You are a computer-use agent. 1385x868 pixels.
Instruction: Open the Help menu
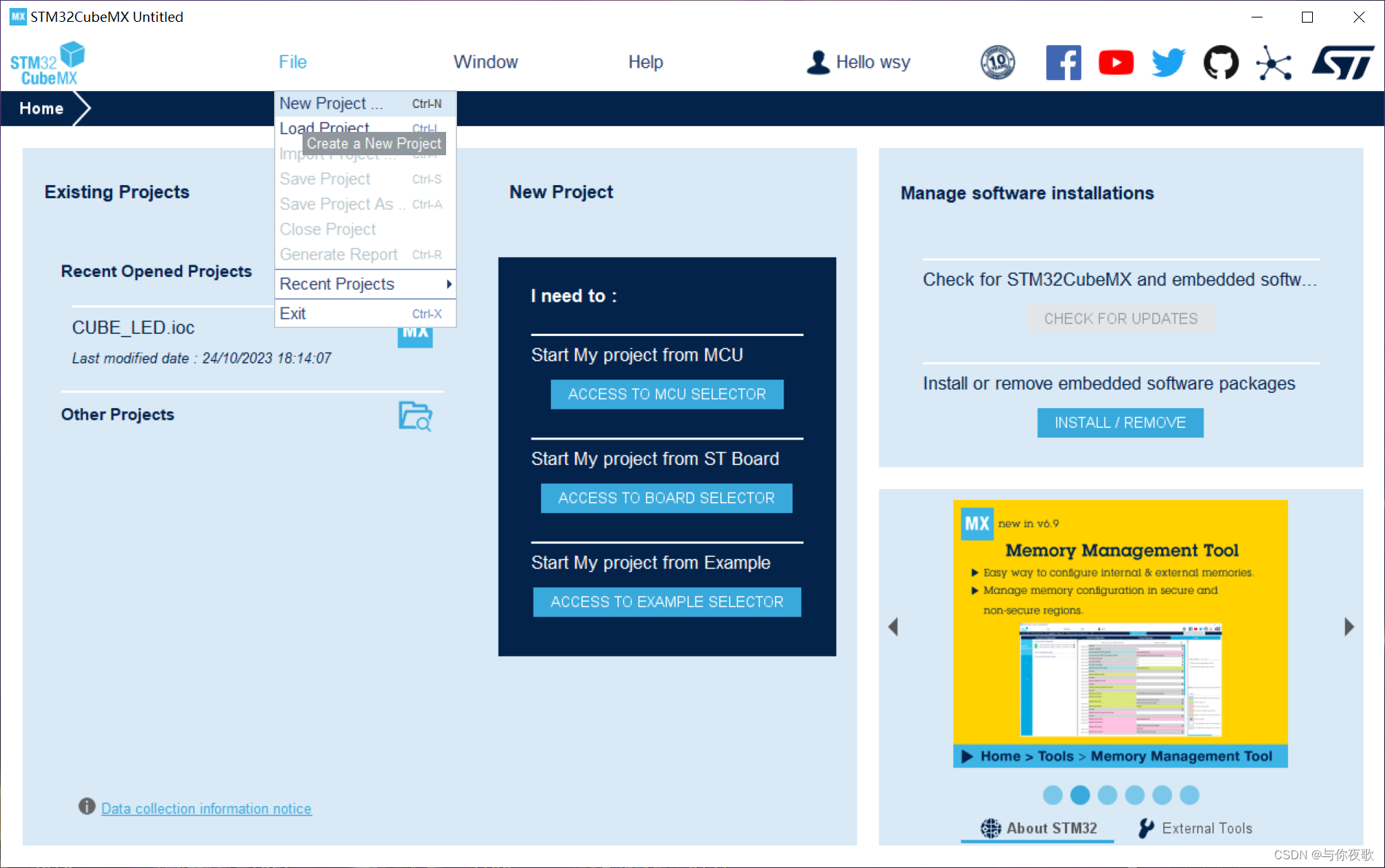pos(645,62)
